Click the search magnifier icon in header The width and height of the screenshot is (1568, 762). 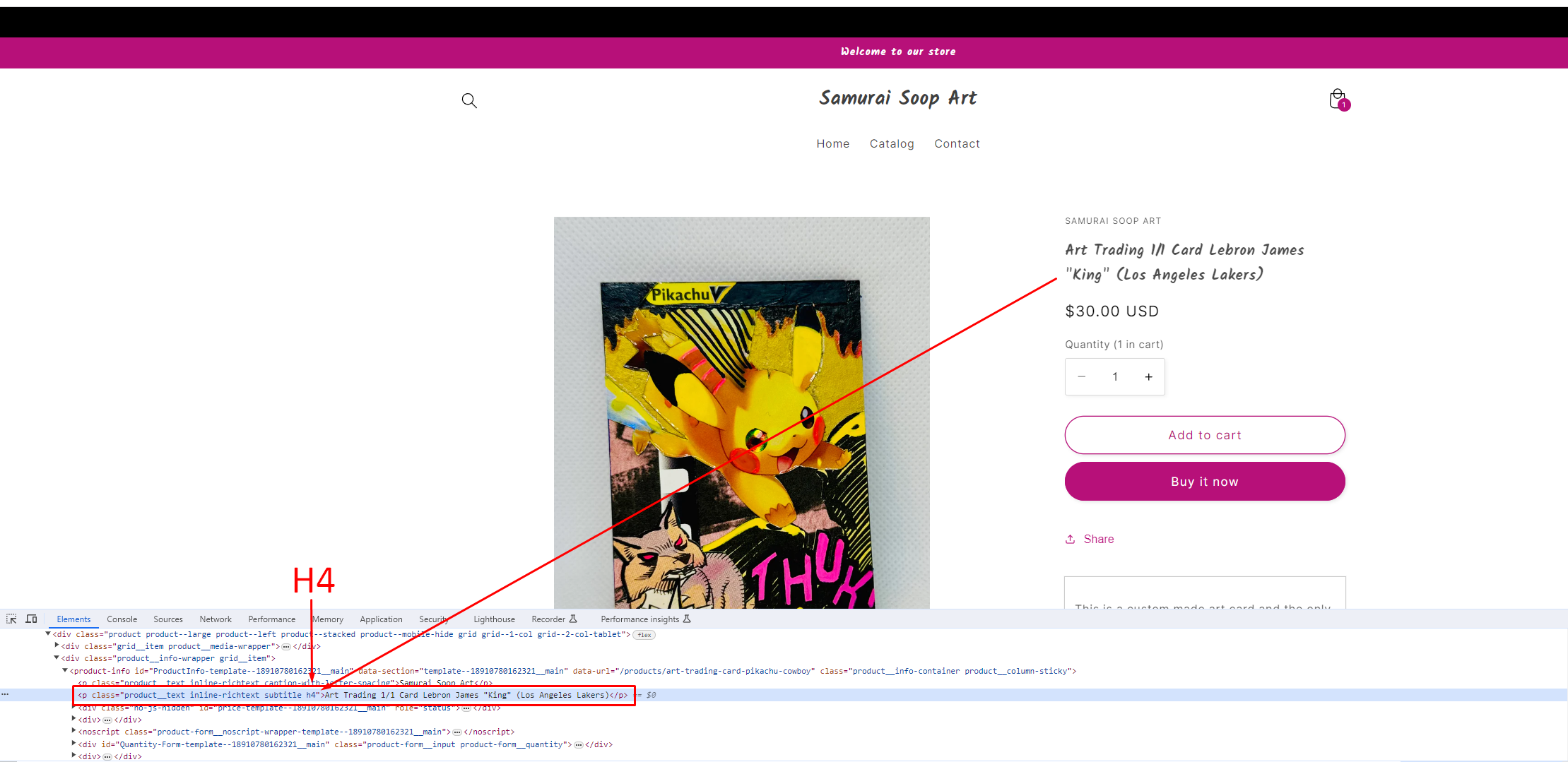pyautogui.click(x=469, y=100)
